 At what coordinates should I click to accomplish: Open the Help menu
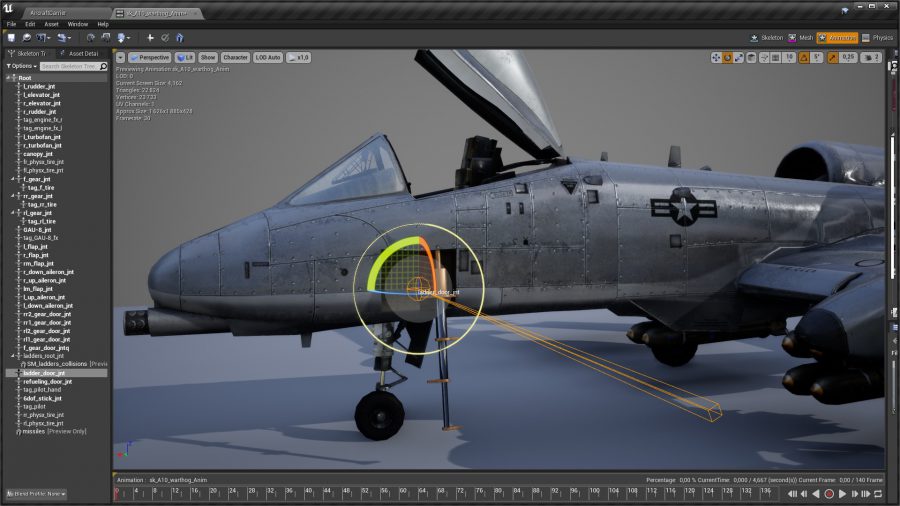tap(103, 24)
